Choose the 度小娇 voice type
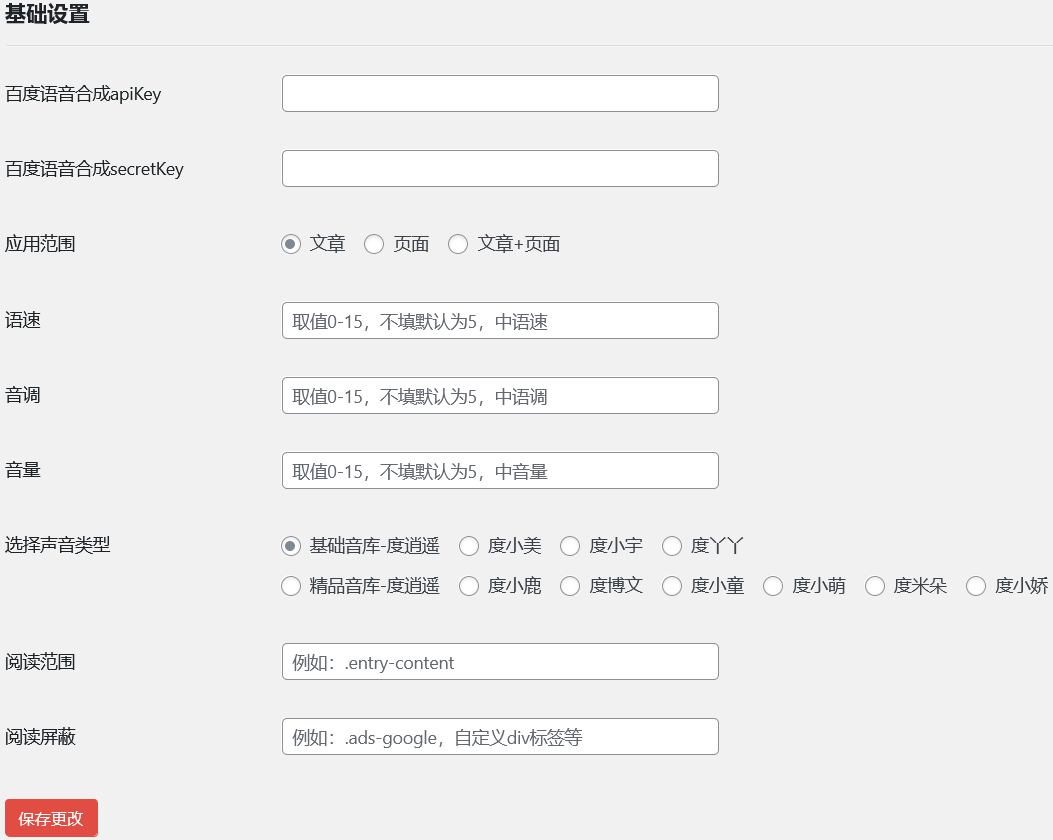 pos(976,586)
